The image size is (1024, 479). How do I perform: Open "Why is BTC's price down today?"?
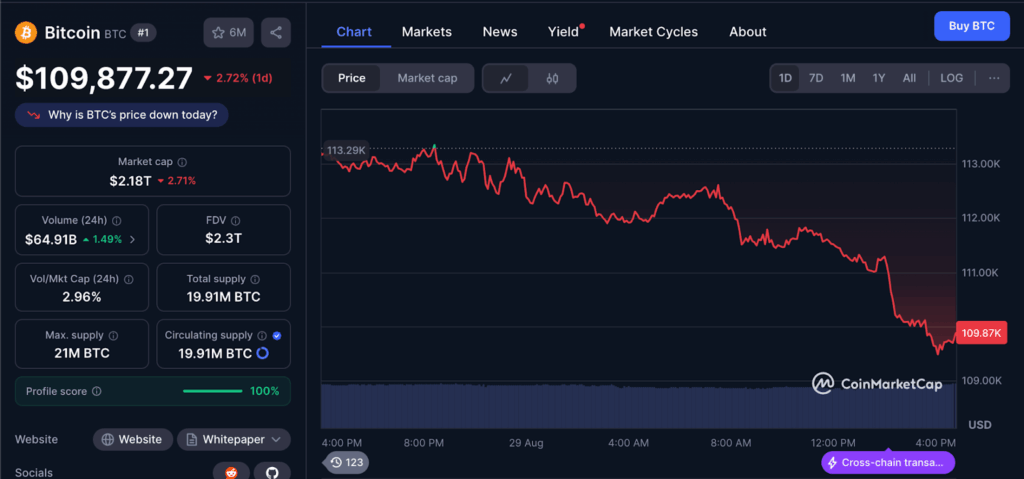pyautogui.click(x=122, y=115)
